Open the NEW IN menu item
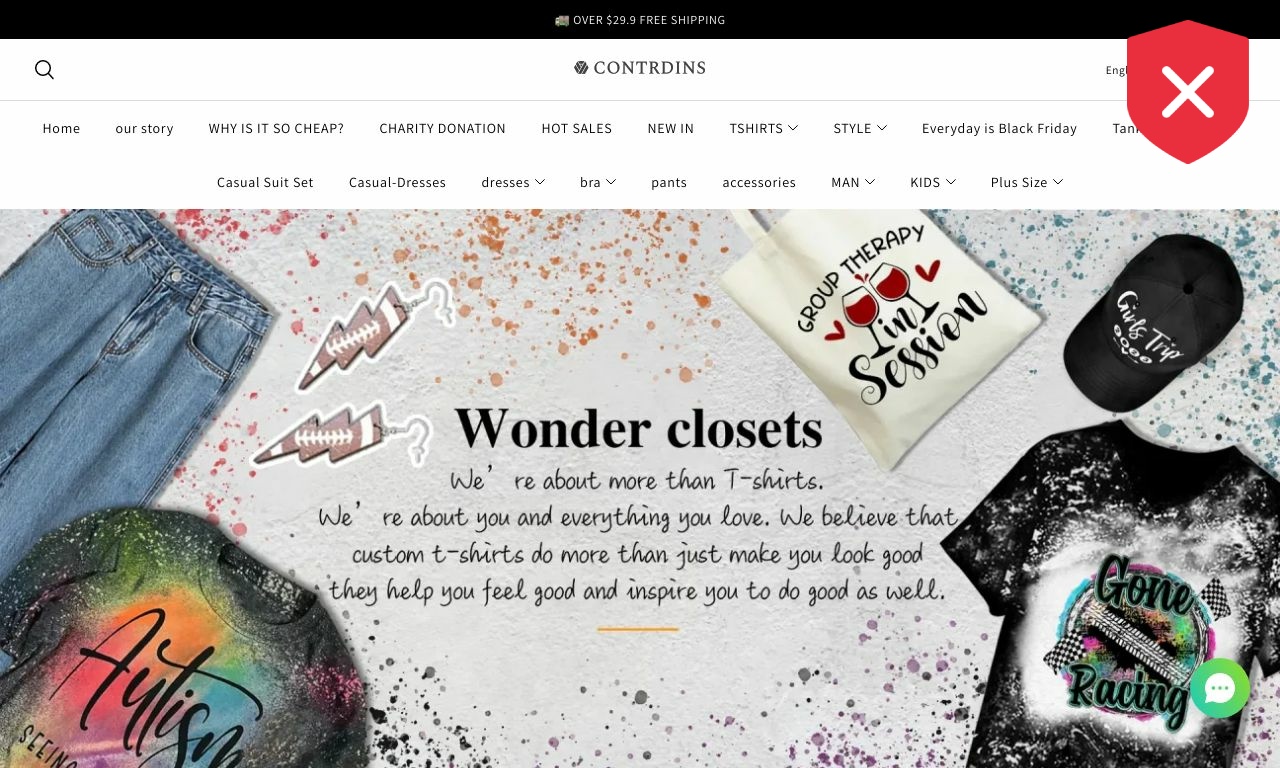Viewport: 1280px width, 768px height. 671,128
